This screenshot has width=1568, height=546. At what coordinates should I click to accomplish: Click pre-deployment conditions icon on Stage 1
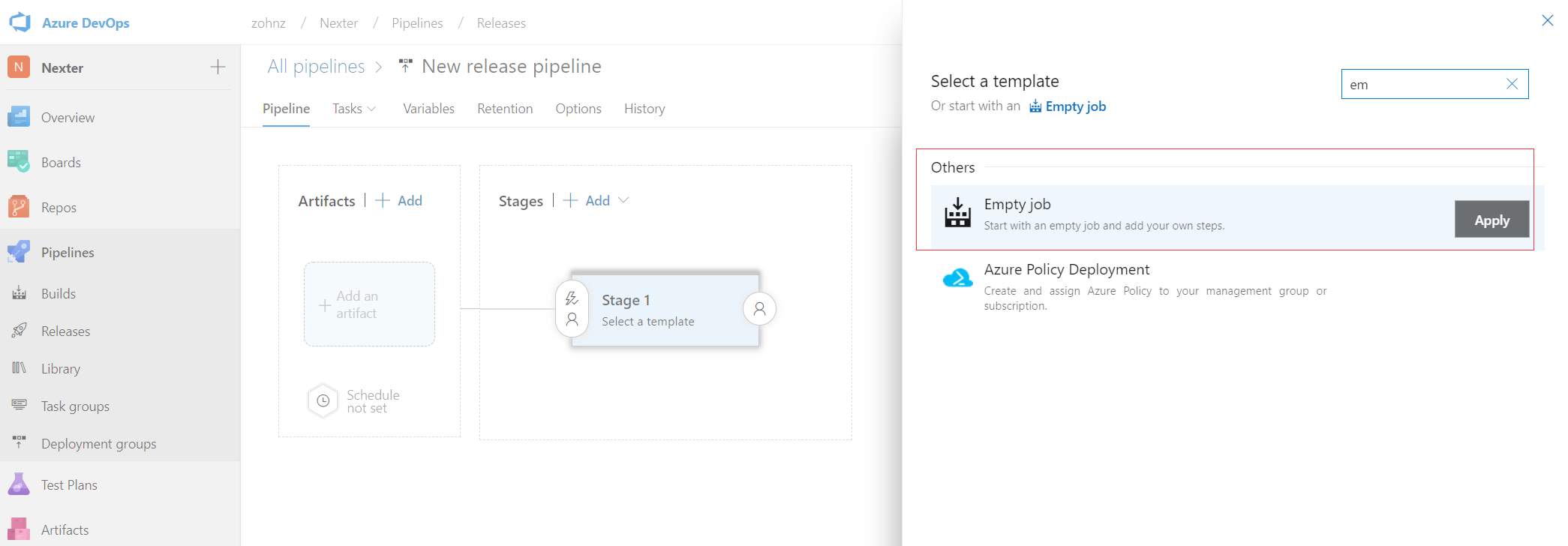(572, 308)
